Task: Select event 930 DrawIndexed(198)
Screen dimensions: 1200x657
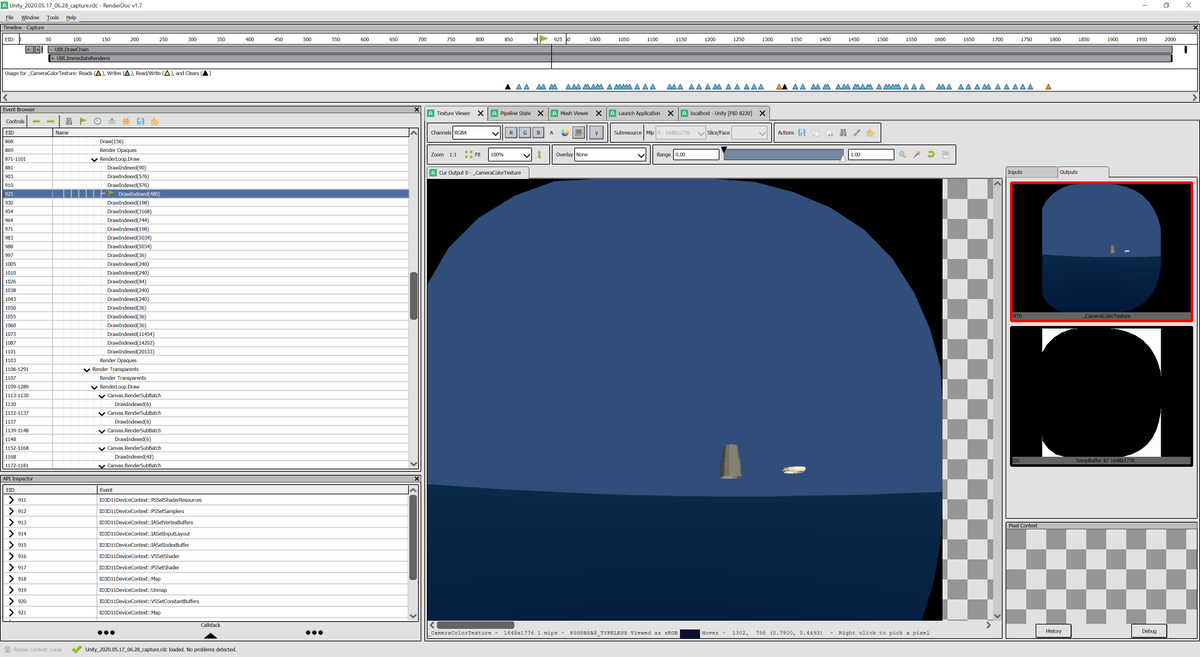Action: [205, 202]
